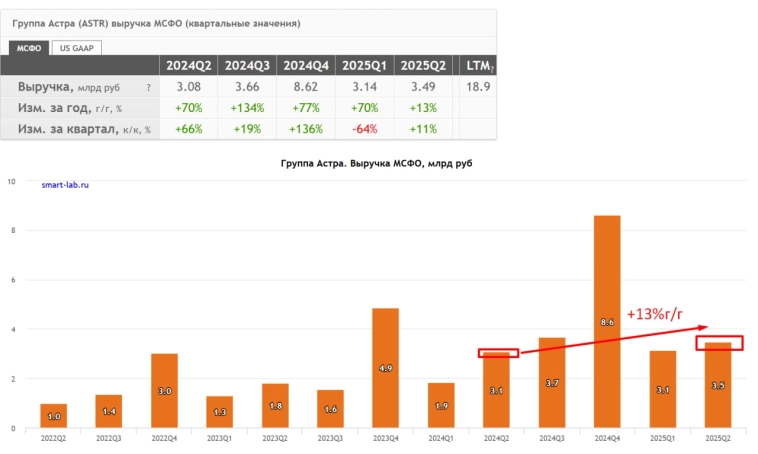Click revenue value 3.49
The width and height of the screenshot is (758, 454).
click(x=423, y=87)
